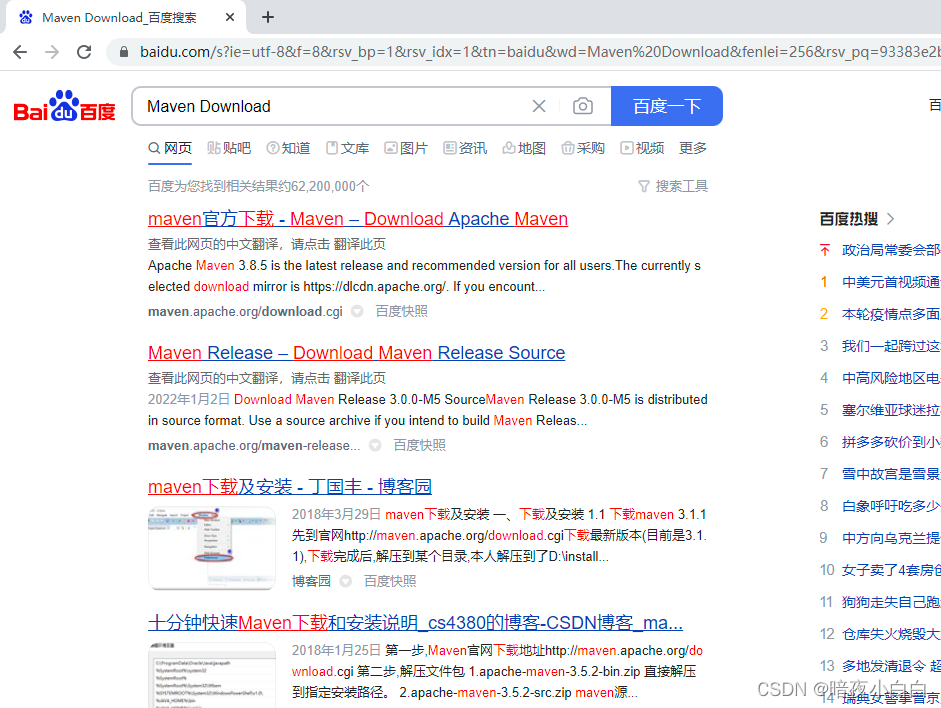This screenshot has width=941, height=708.
Task: Open a new browser tab
Action: [x=268, y=17]
